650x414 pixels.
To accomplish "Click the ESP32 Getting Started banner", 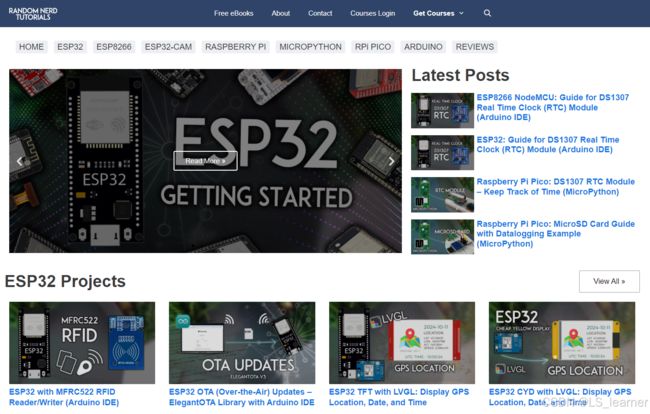I will (x=205, y=161).
